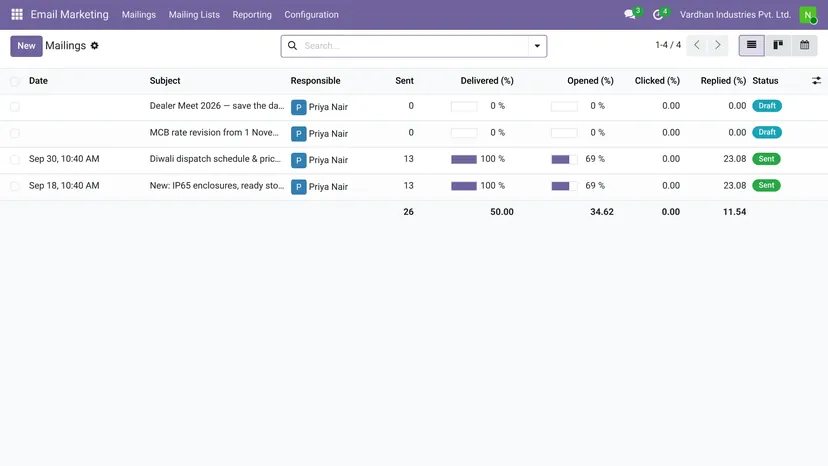The height and width of the screenshot is (466, 828).
Task: Click the 1-4 / 4 pager counter
Action: 668,45
